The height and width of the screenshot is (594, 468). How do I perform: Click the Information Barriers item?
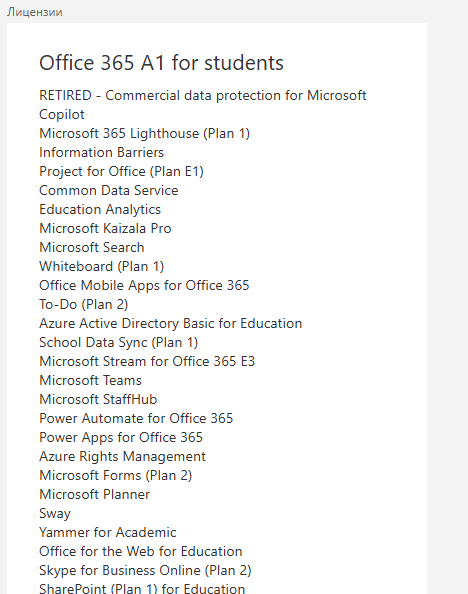point(102,152)
